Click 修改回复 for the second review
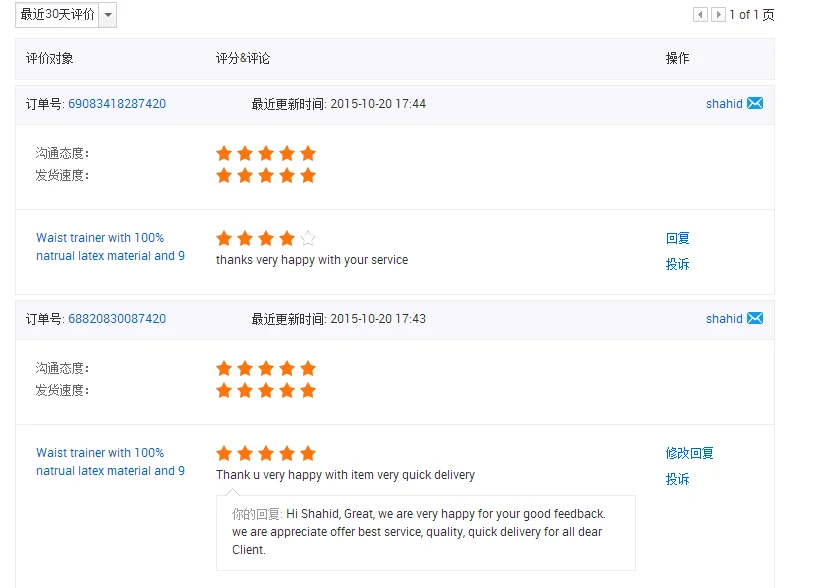The height and width of the screenshot is (588, 822). coord(690,453)
